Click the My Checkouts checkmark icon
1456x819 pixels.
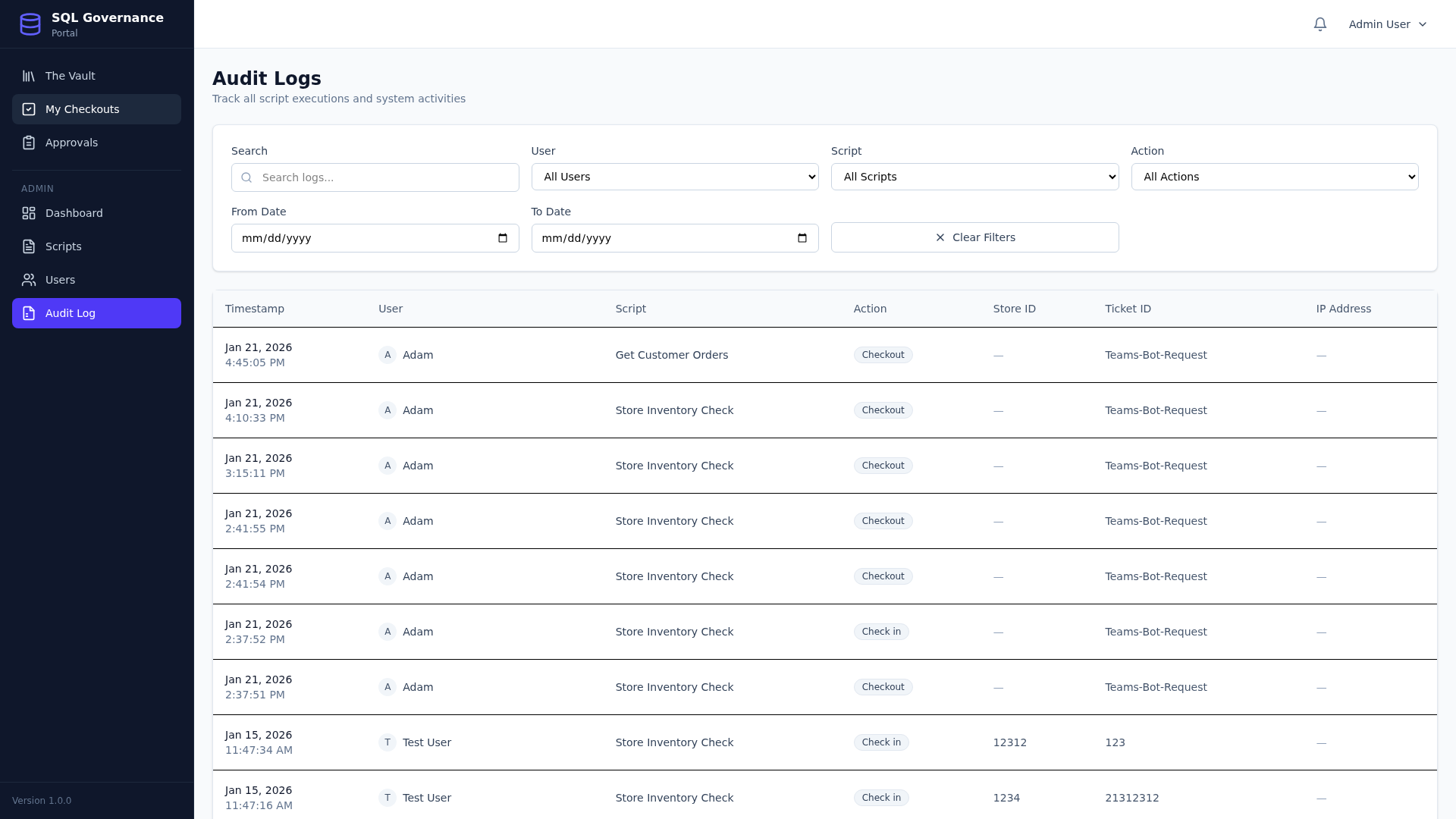coord(28,109)
